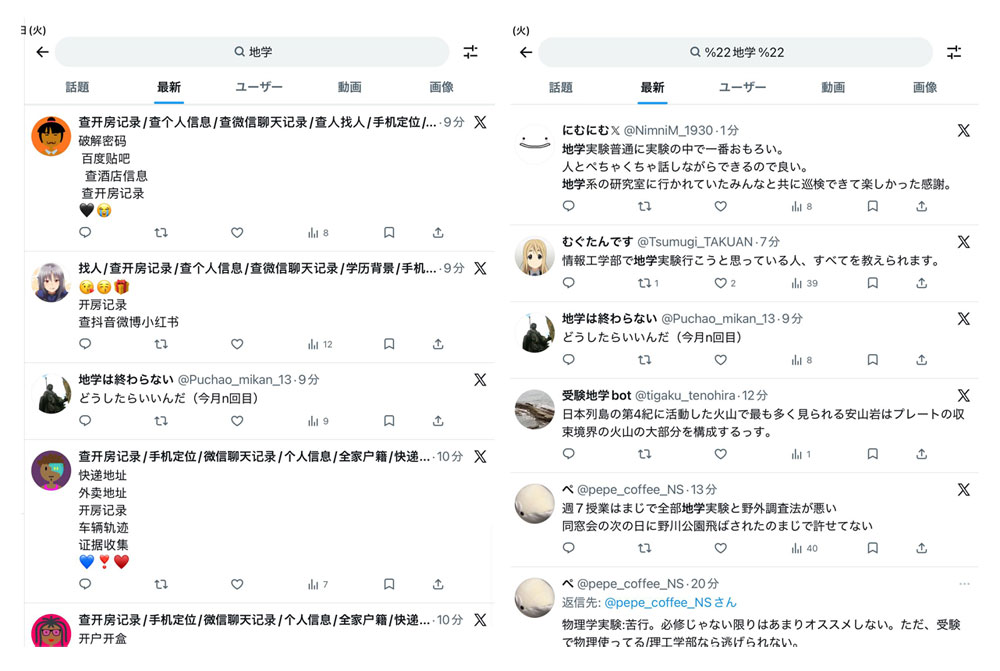The width and height of the screenshot is (1000, 671).
Task: Open @Tsumugi_TAKUAN profile handle
Action: [695, 242]
